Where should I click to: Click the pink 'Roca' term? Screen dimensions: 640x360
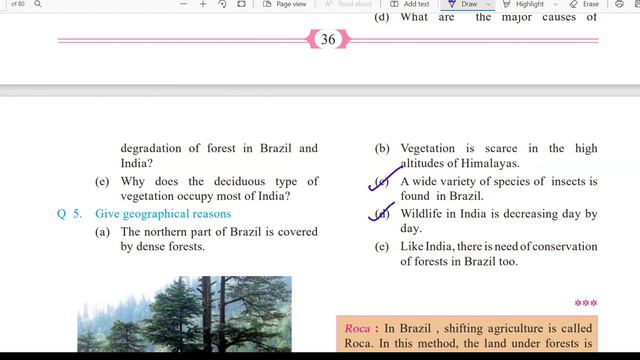click(358, 329)
